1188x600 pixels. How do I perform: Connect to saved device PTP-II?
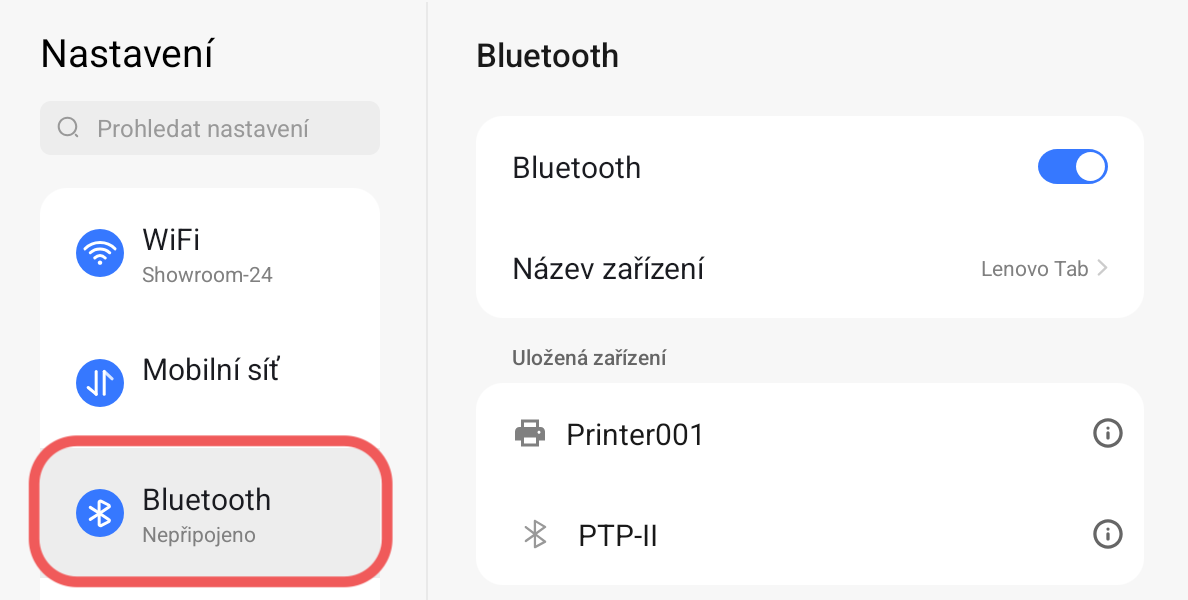[x=617, y=536]
